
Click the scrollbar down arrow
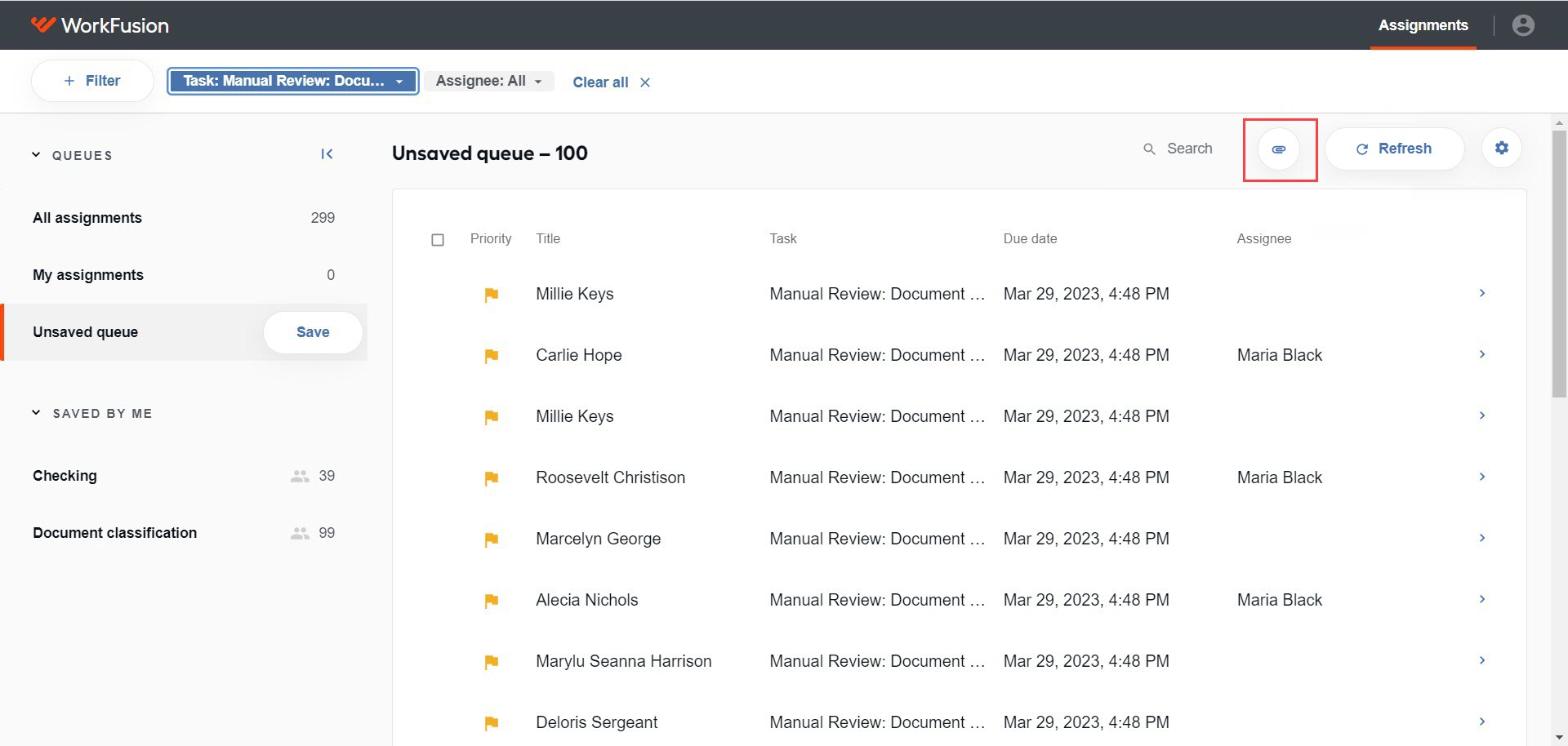[1560, 737]
